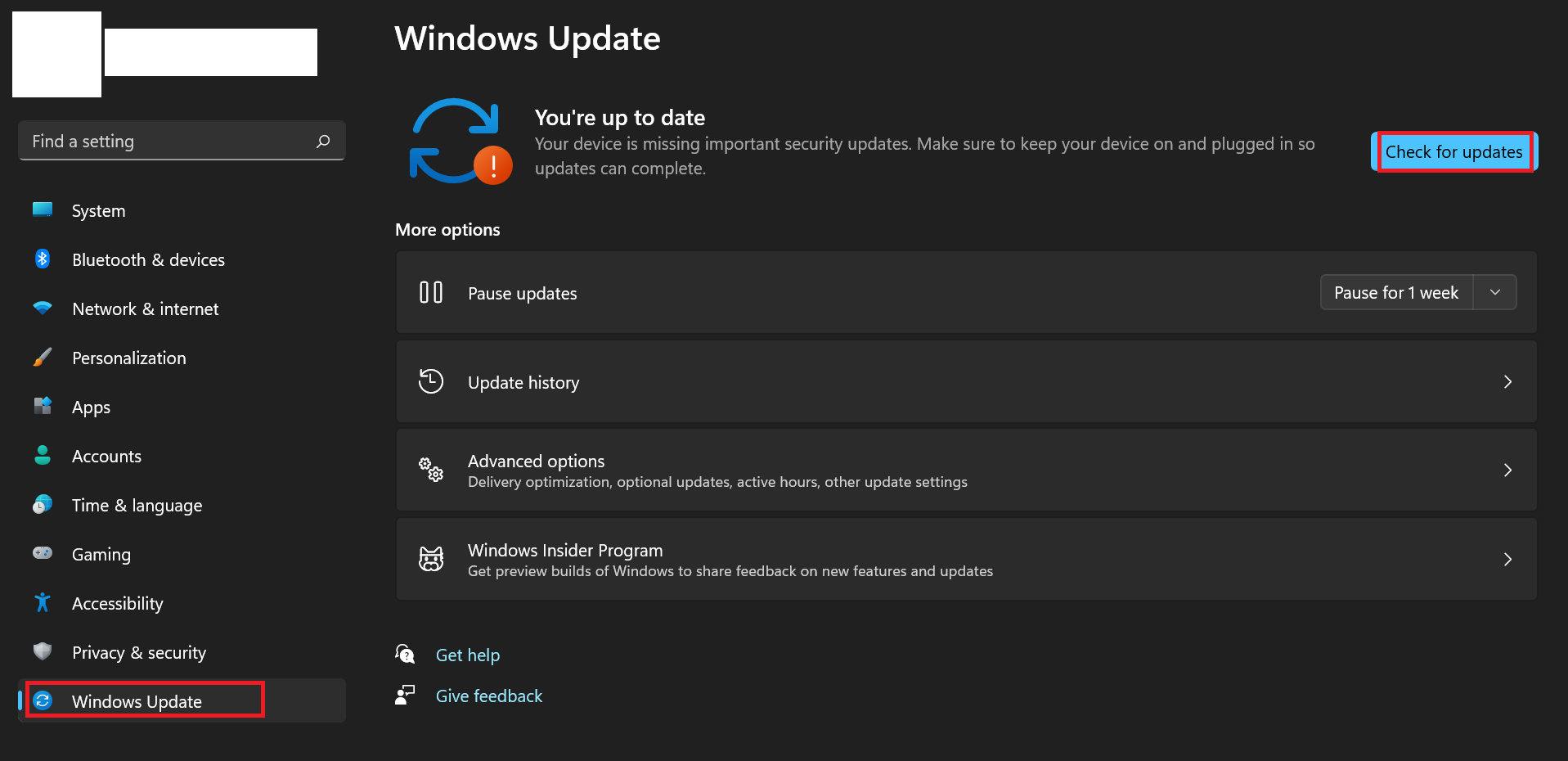The width and height of the screenshot is (1568, 761).
Task: Open Update history row
Action: point(967,381)
